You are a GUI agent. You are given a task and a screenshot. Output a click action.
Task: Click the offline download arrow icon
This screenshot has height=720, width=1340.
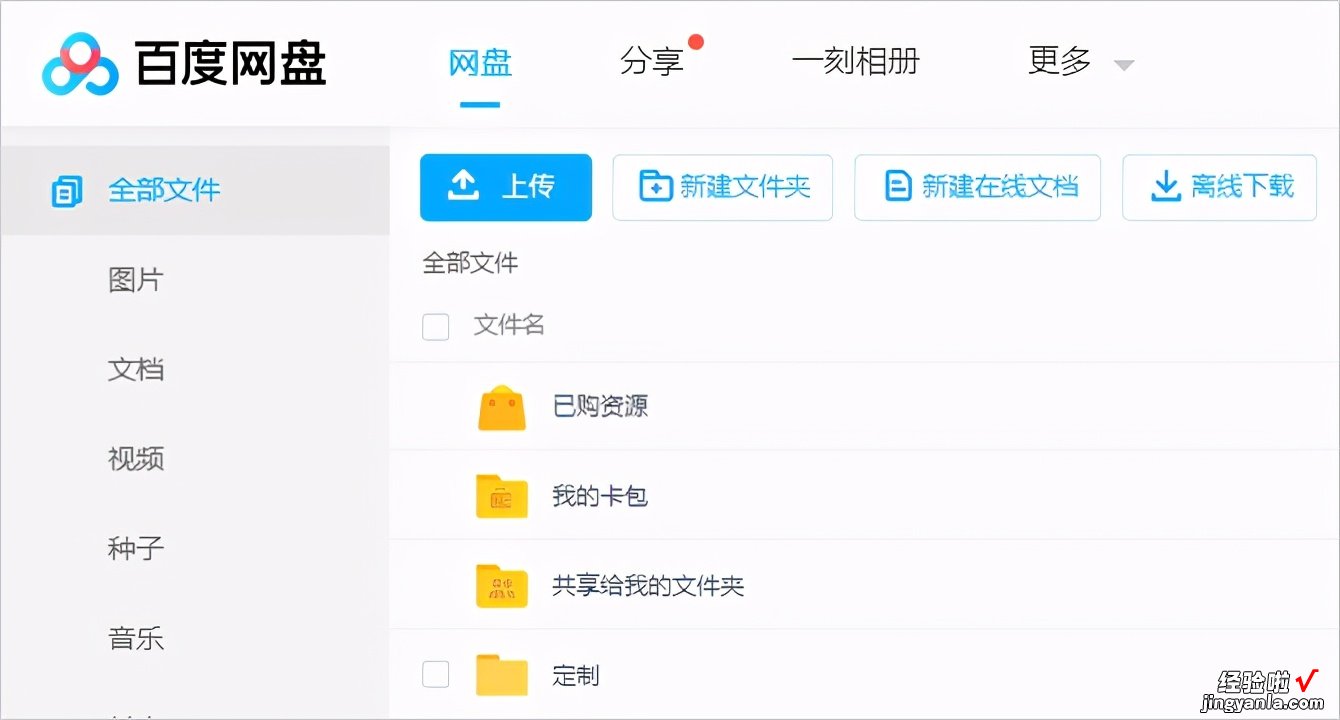(x=1166, y=186)
